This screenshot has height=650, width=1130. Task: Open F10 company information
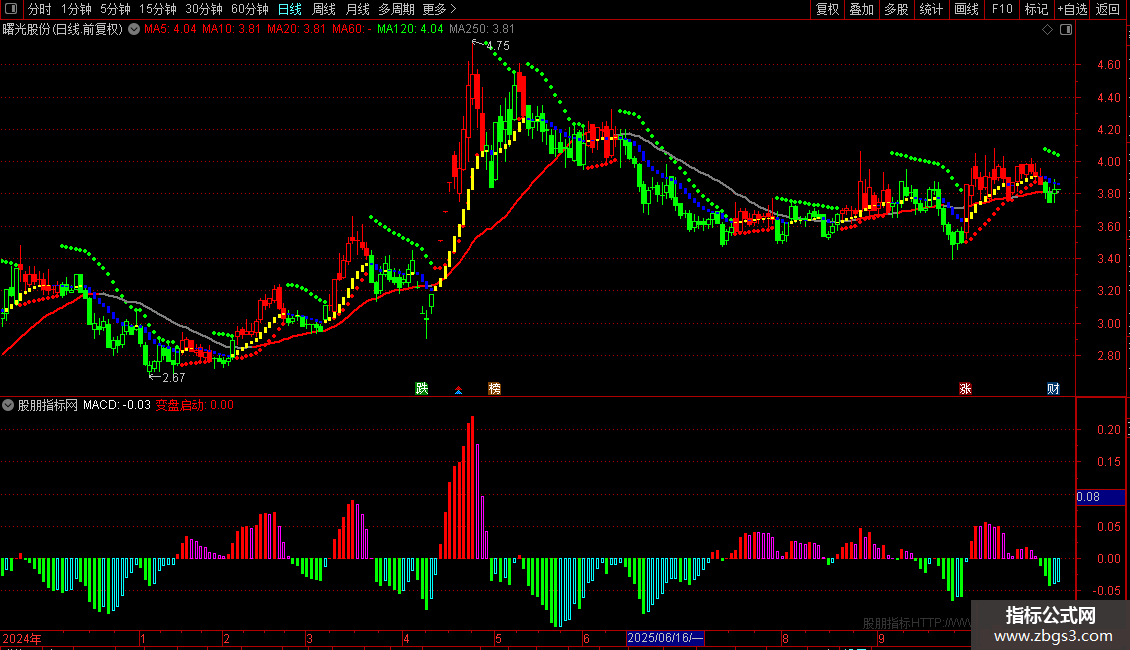pyautogui.click(x=1002, y=9)
